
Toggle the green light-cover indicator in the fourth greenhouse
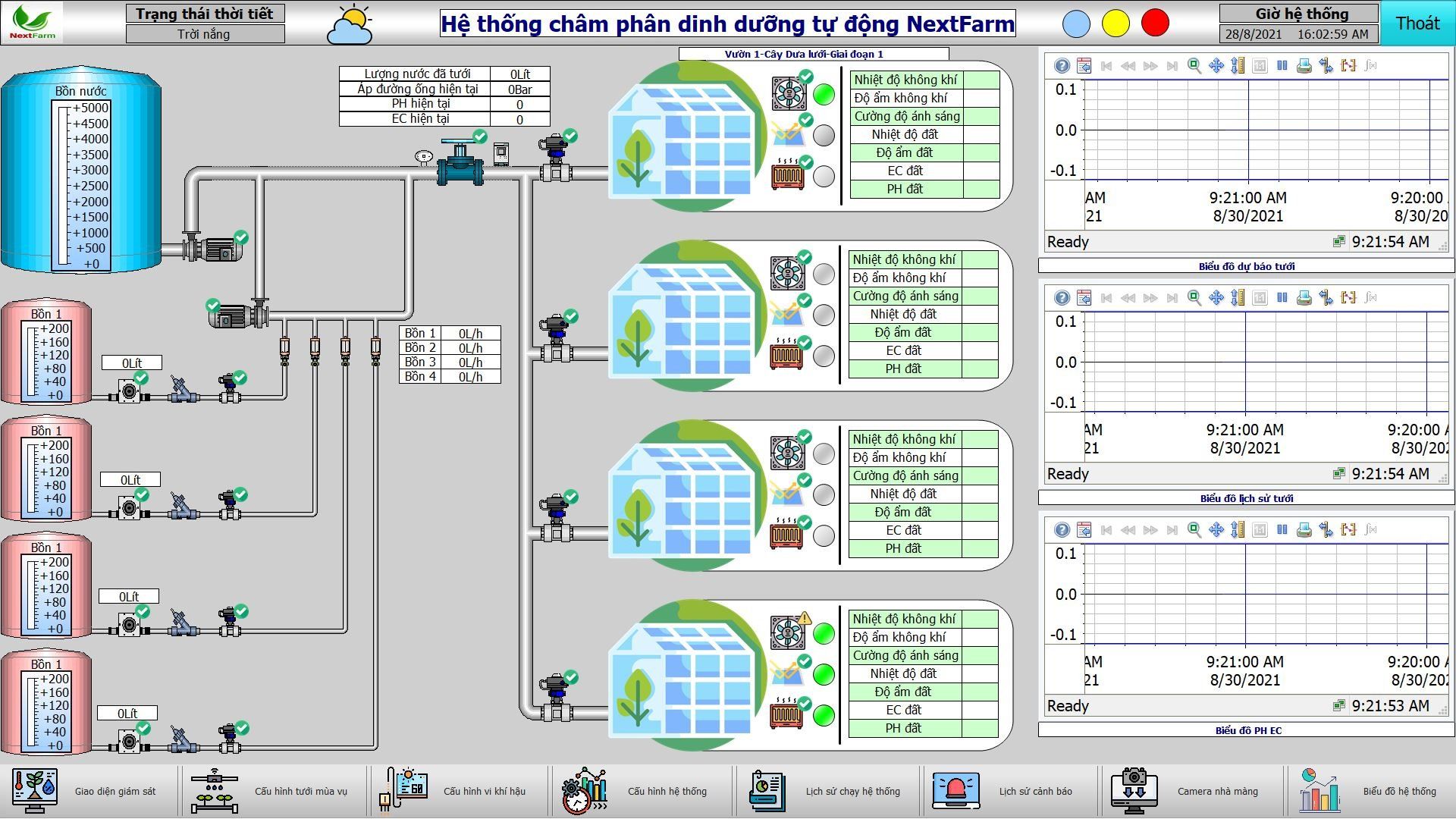[x=824, y=674]
